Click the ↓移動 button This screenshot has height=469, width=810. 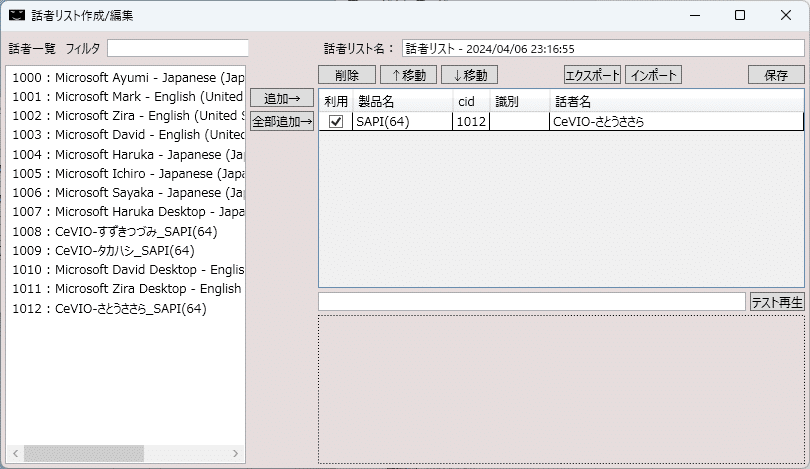(x=470, y=75)
